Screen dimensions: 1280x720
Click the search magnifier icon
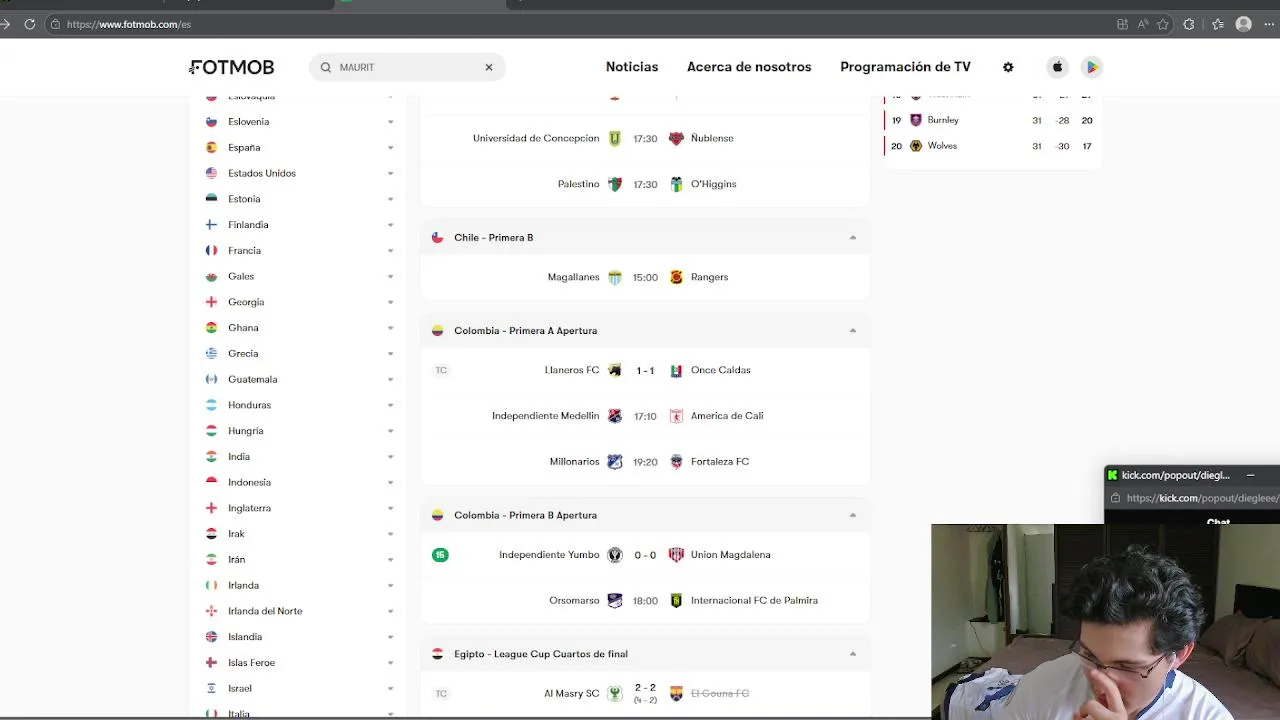tap(326, 67)
